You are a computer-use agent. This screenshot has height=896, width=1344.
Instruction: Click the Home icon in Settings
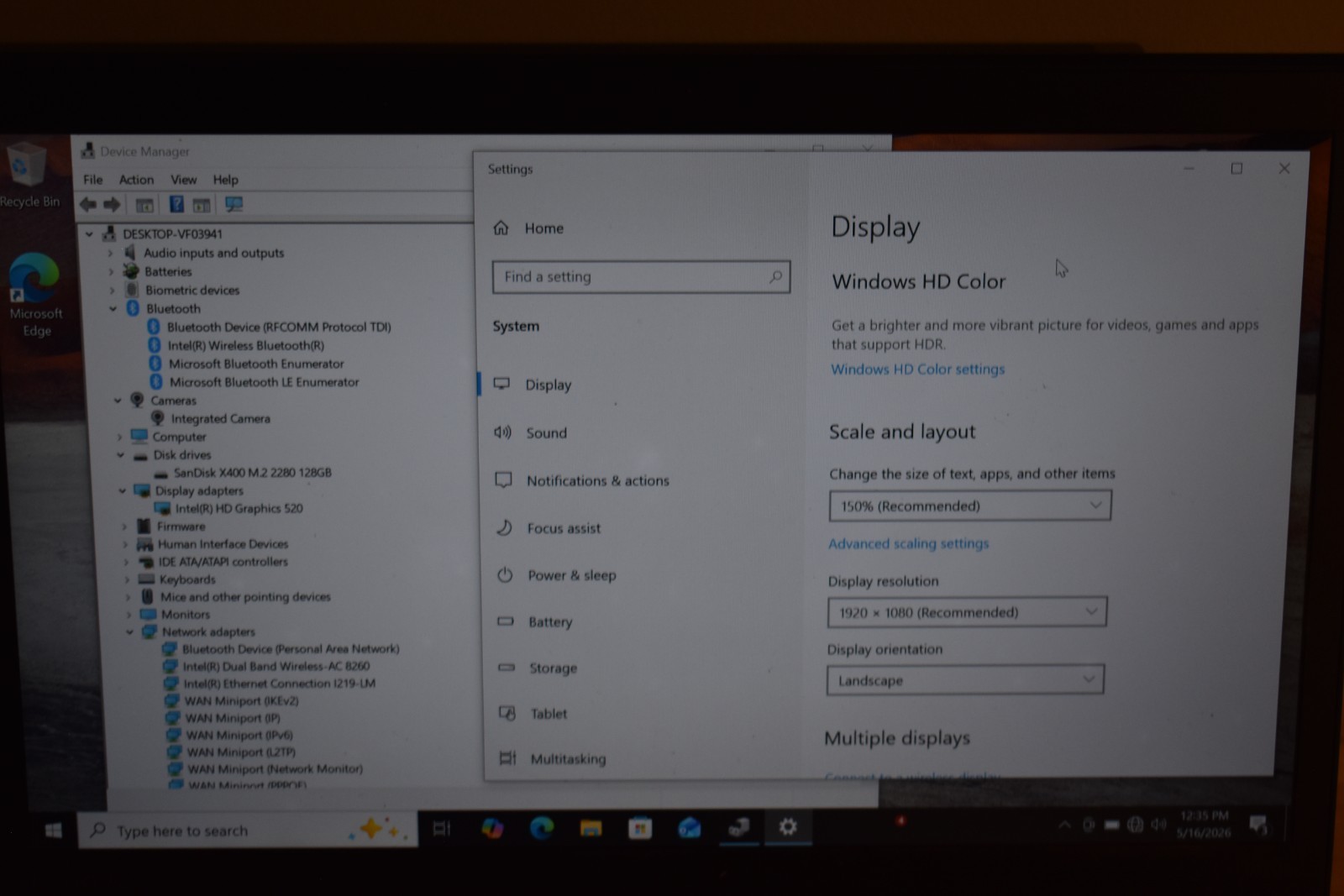click(x=501, y=228)
